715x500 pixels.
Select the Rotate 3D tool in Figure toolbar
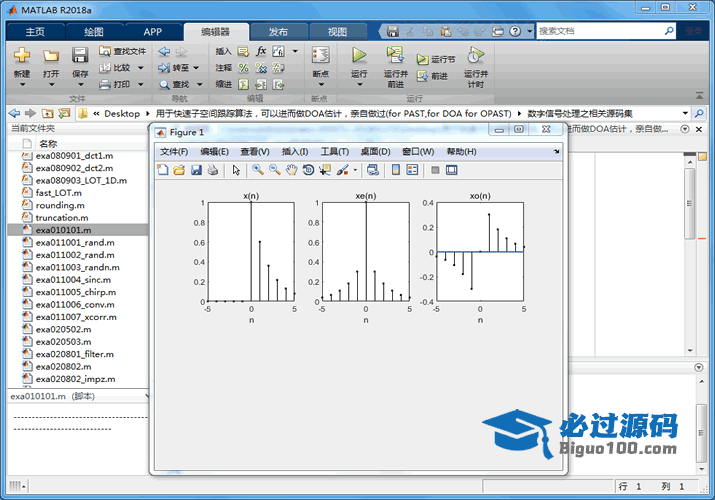click(308, 170)
